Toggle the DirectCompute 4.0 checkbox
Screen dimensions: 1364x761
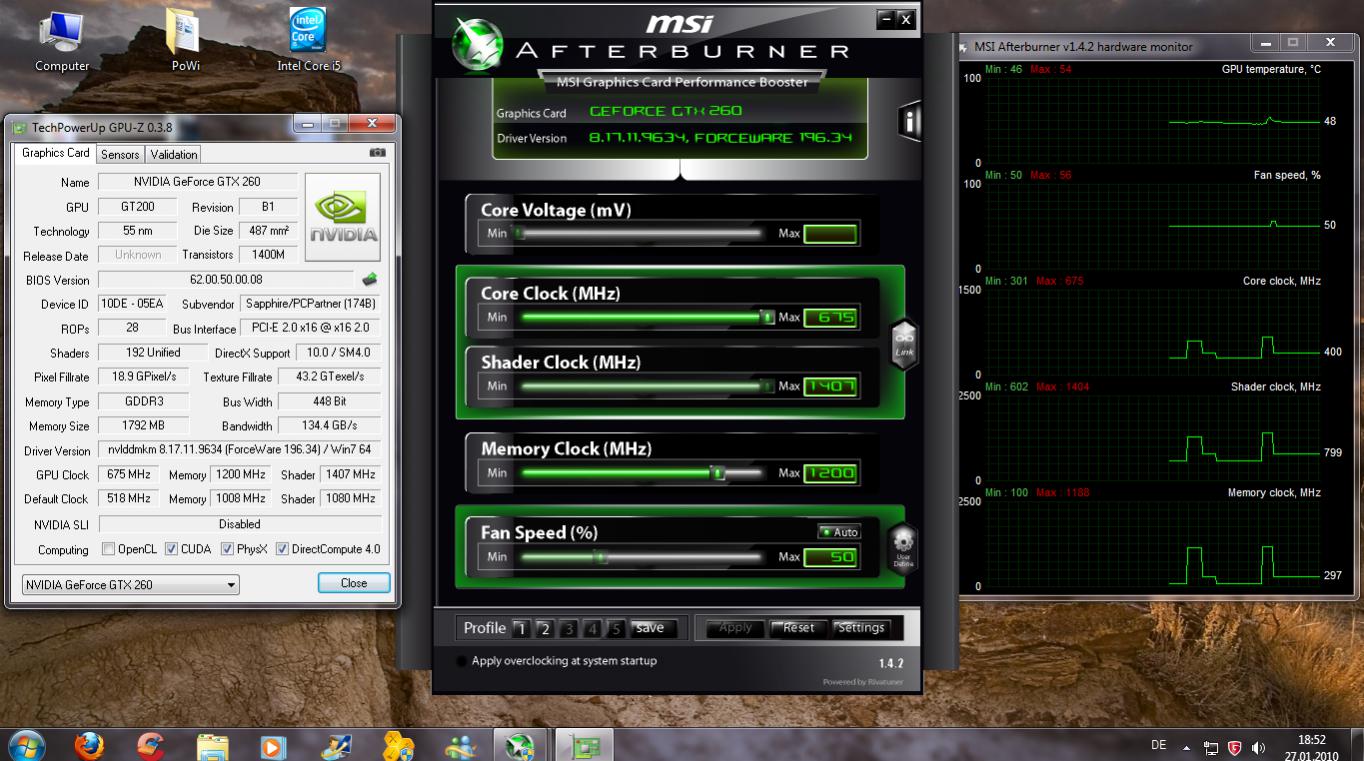coord(282,549)
